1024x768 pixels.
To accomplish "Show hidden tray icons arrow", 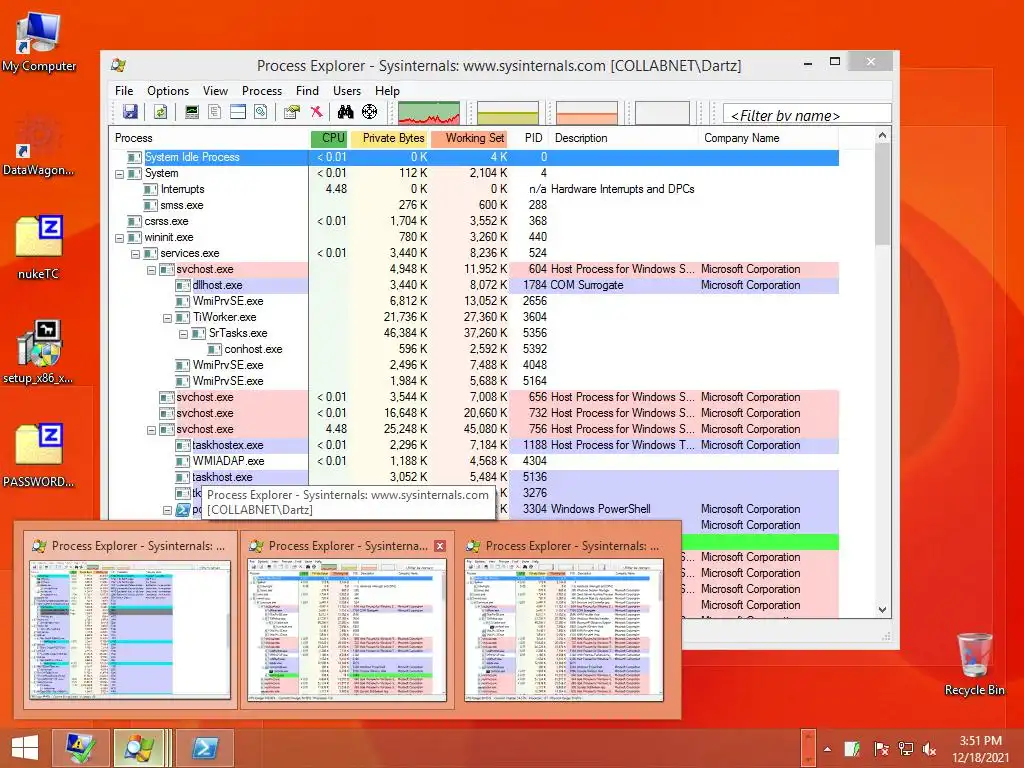I will (x=827, y=749).
